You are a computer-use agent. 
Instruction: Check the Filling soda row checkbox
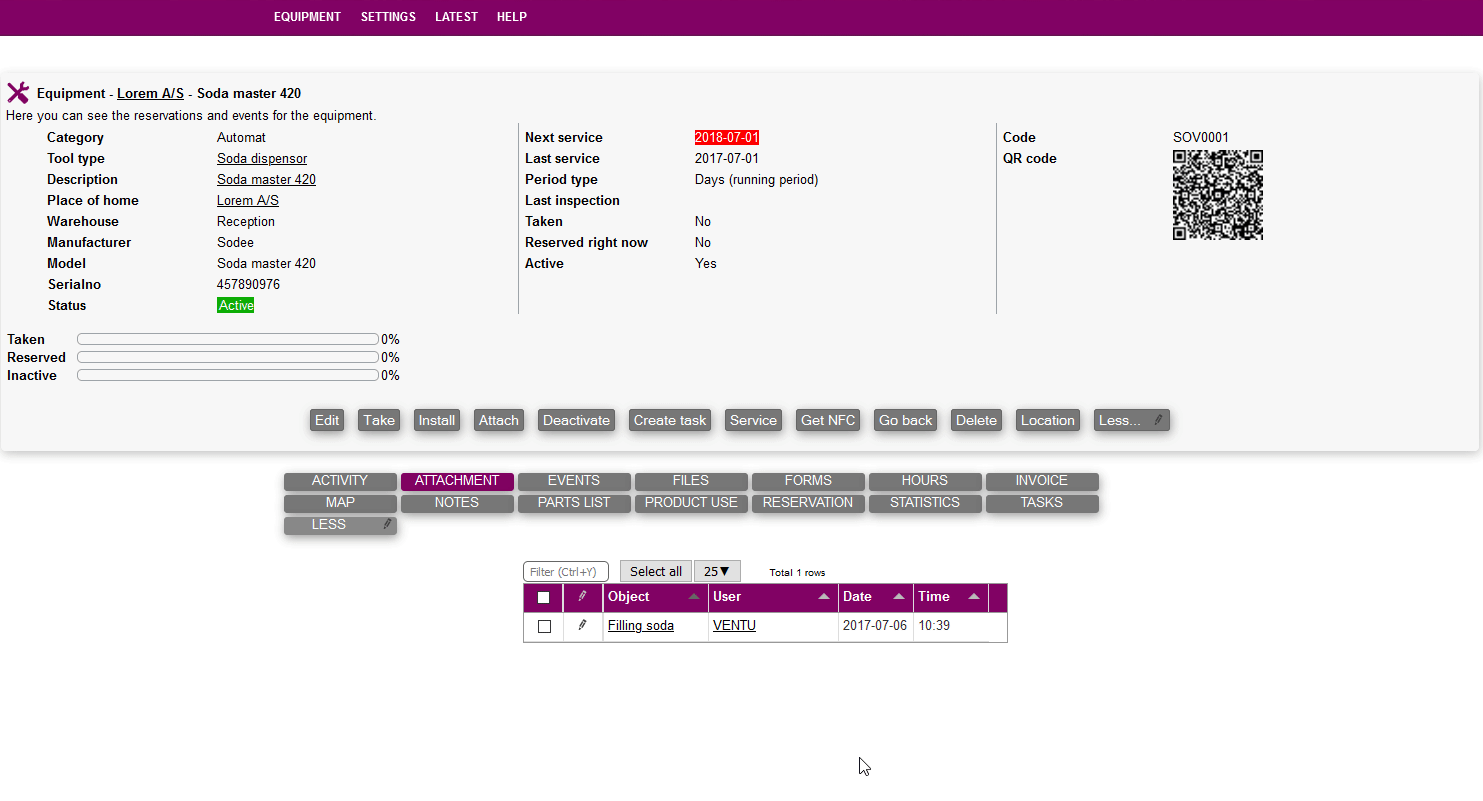[544, 627]
